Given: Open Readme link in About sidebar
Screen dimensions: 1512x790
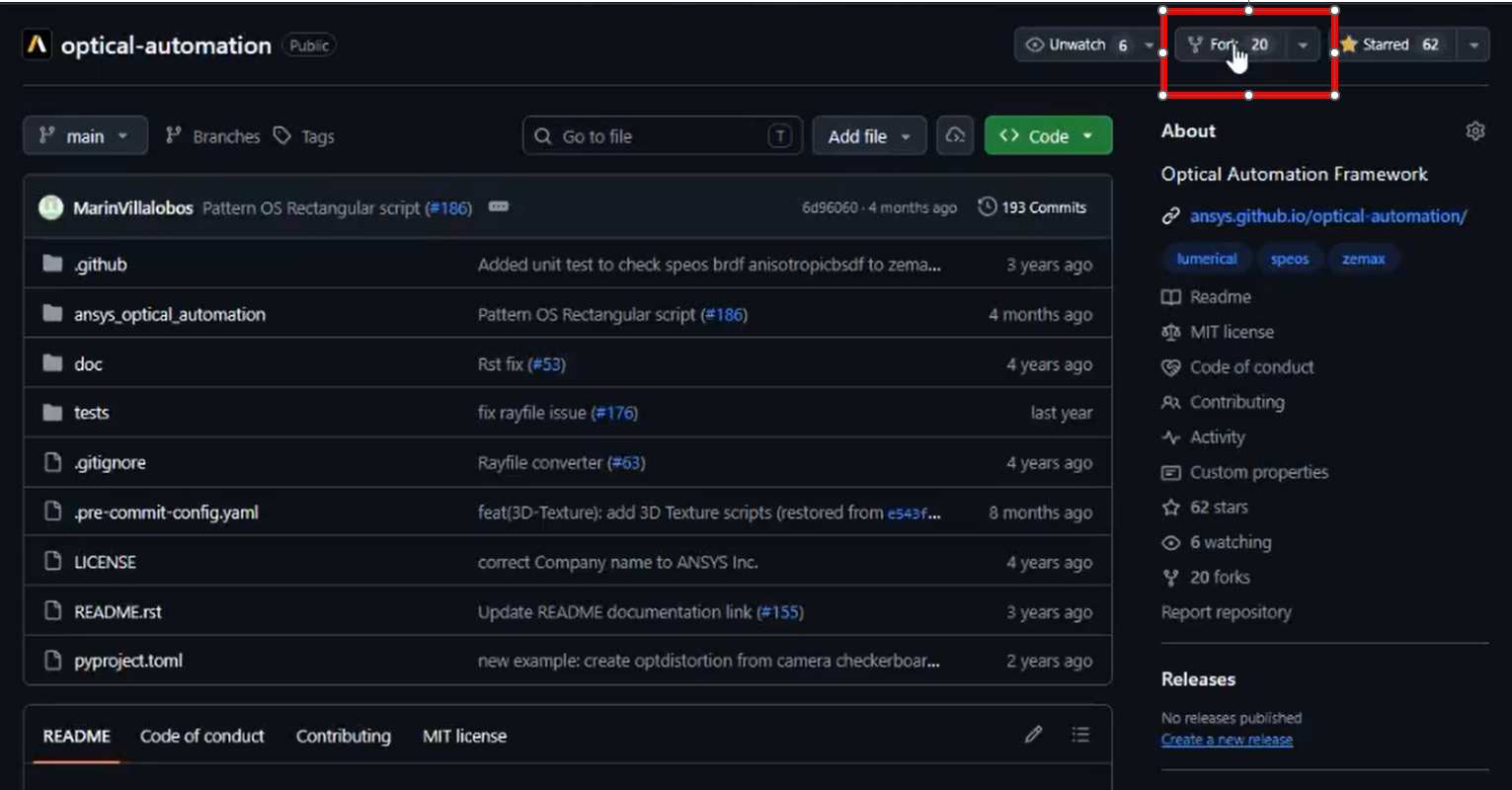Looking at the screenshot, I should point(1207,296).
